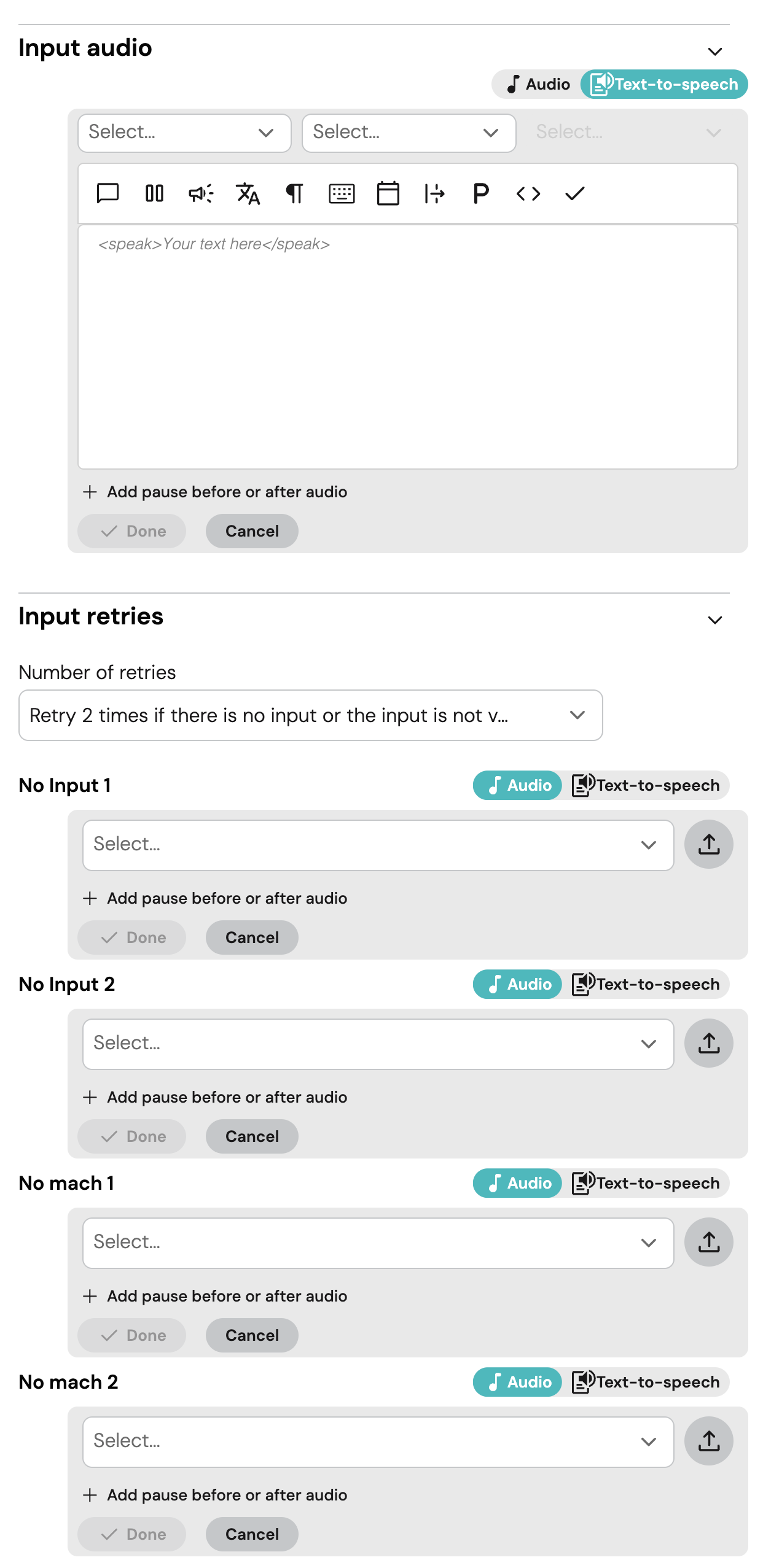
Task: Select the Audio tab for No mach 1
Action: (518, 1183)
